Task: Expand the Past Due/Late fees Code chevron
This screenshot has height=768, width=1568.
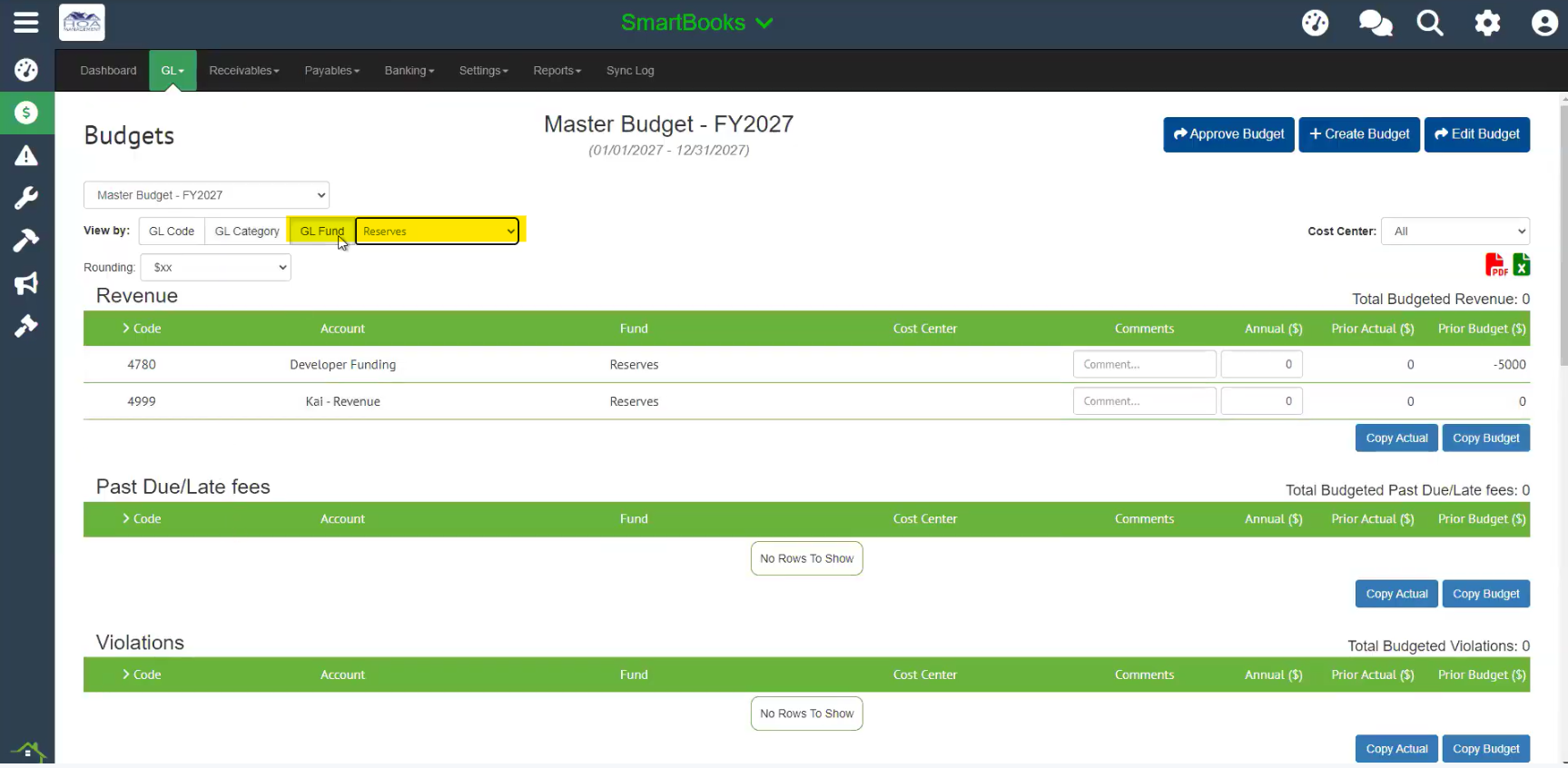Action: [x=126, y=519]
